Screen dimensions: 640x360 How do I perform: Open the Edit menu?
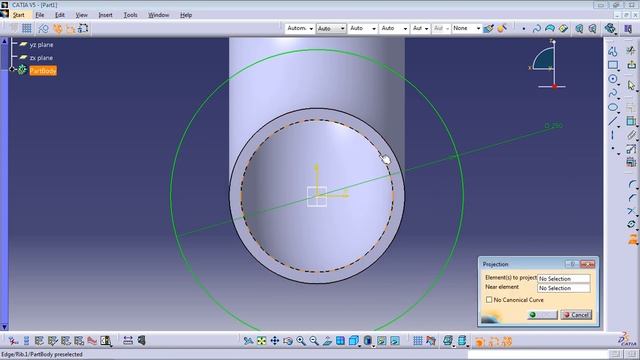point(60,15)
